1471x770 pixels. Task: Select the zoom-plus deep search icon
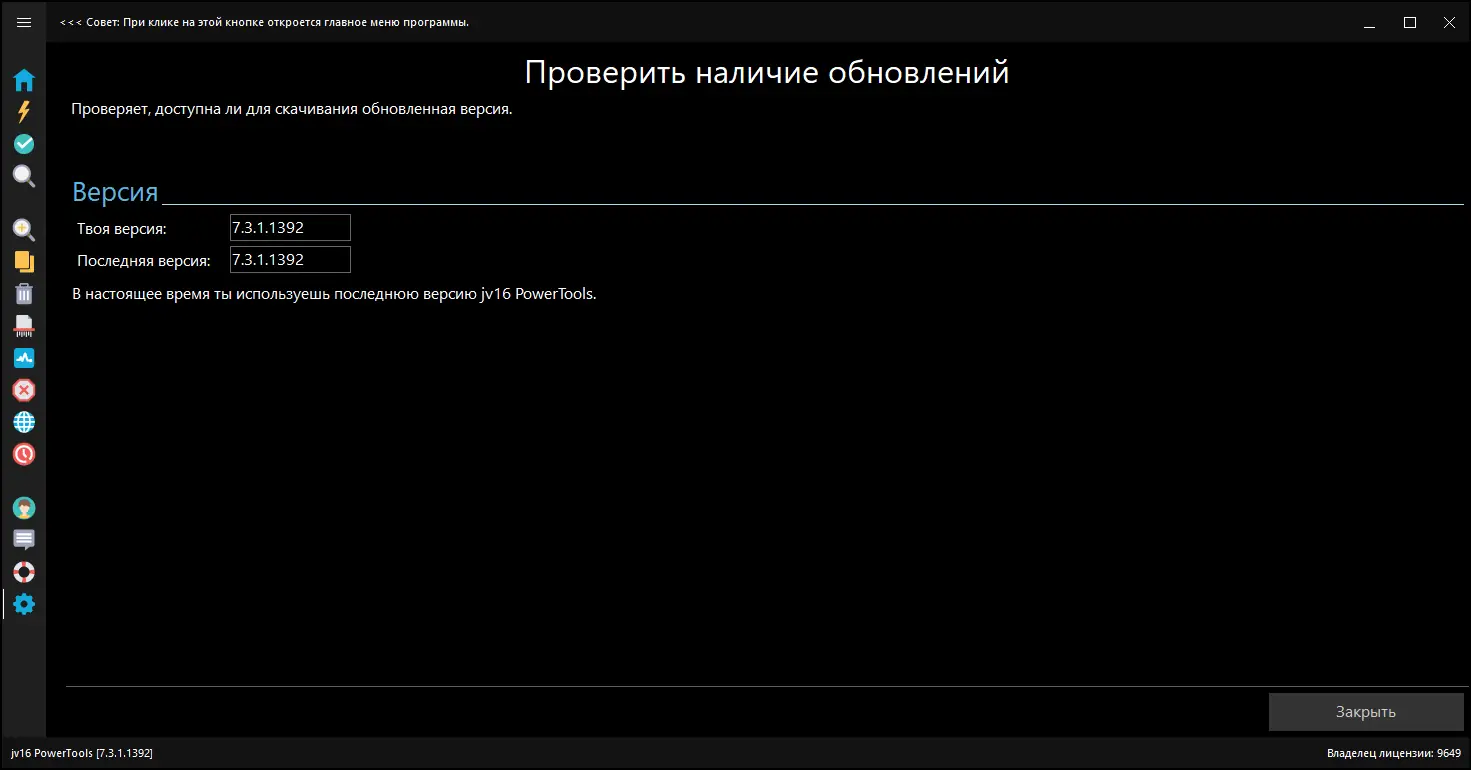(x=24, y=229)
